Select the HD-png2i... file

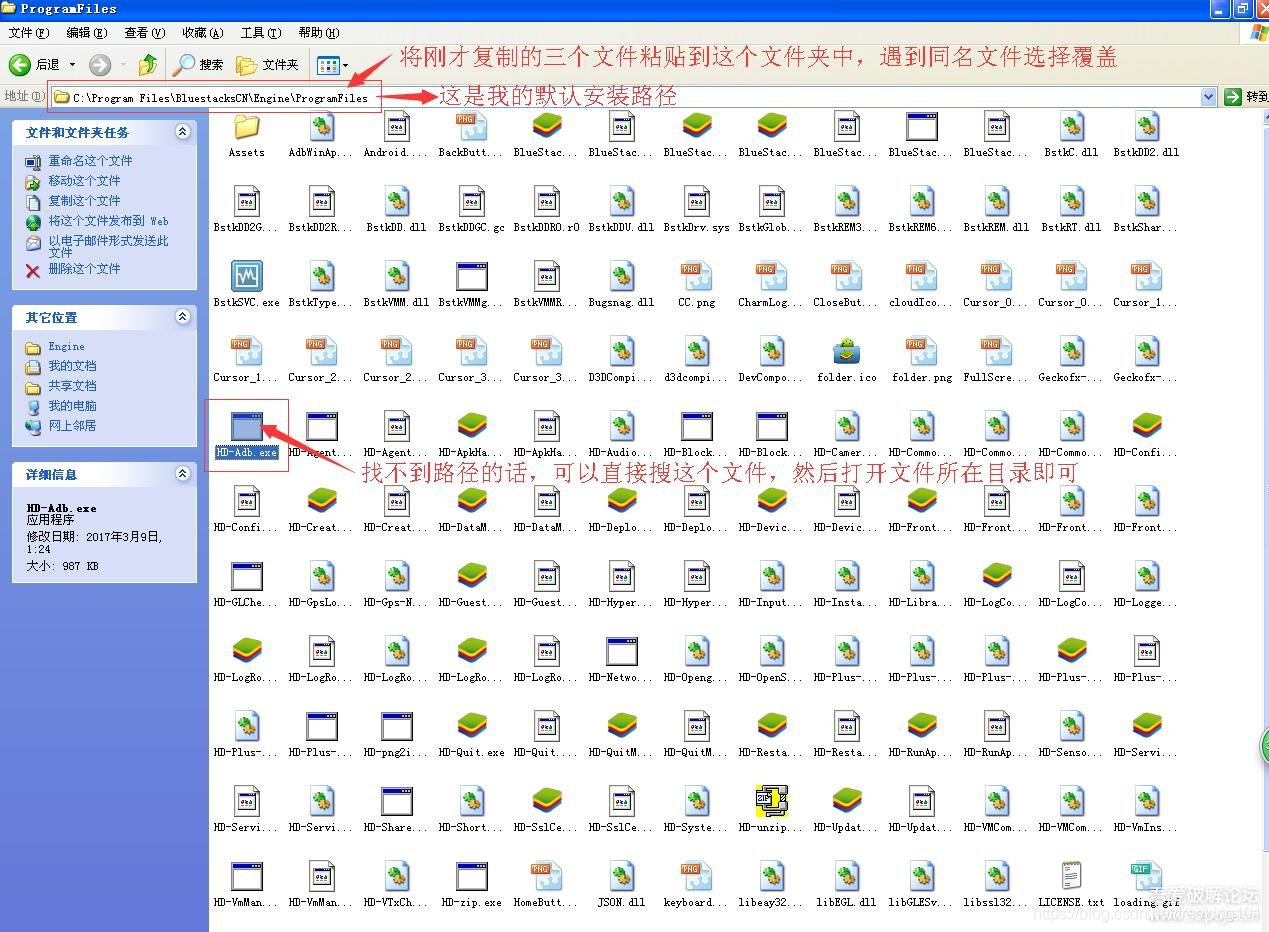397,734
